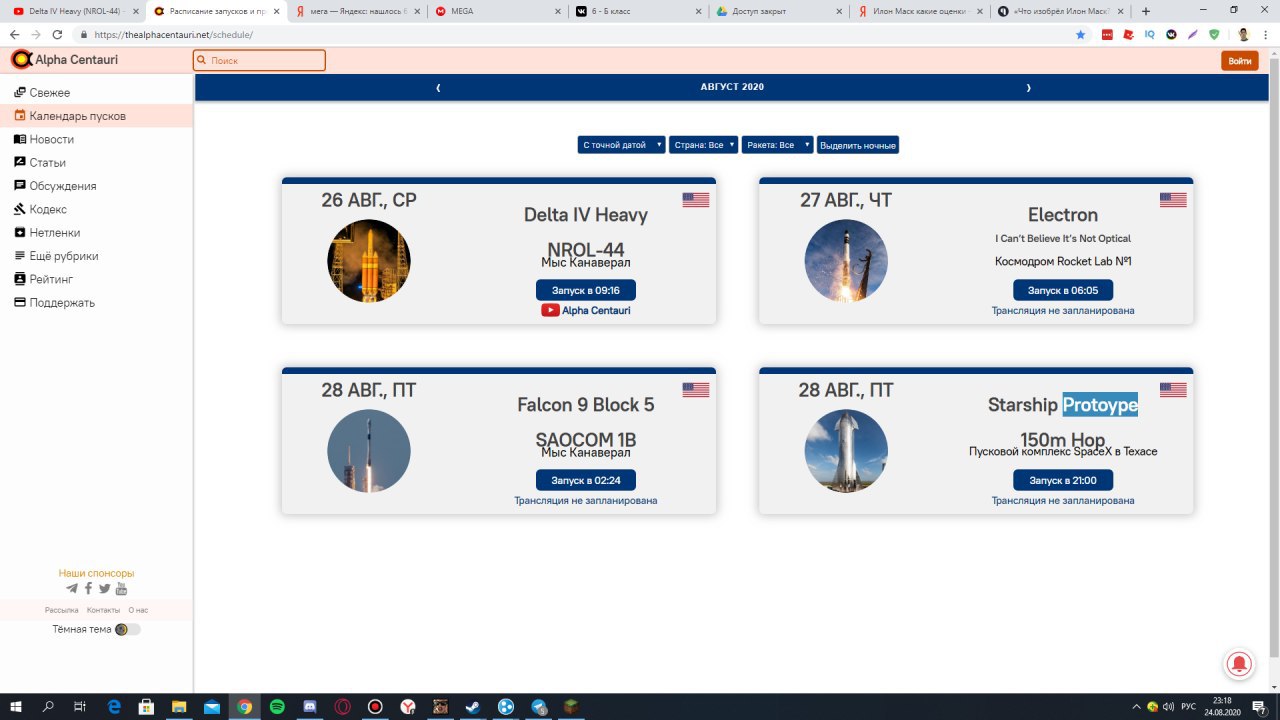
Task: Open the IQ browser extension
Action: 1149,34
